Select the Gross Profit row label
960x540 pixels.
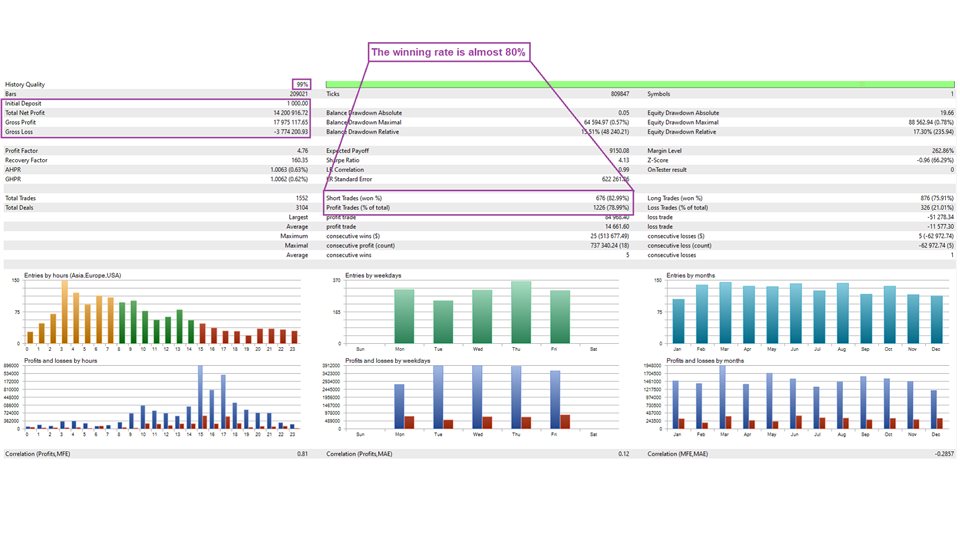(x=20, y=122)
